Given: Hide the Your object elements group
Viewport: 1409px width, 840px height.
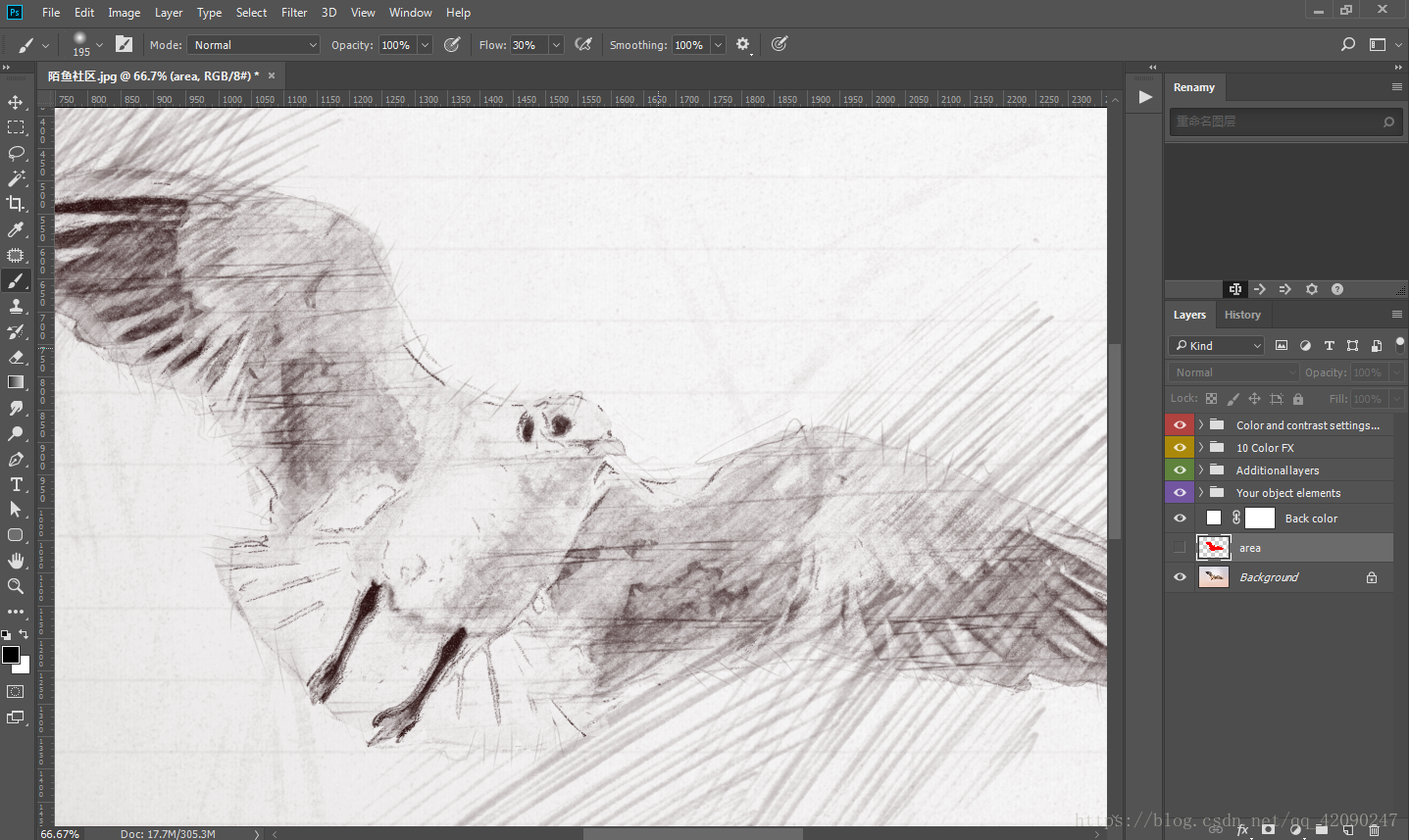Looking at the screenshot, I should pyautogui.click(x=1180, y=492).
